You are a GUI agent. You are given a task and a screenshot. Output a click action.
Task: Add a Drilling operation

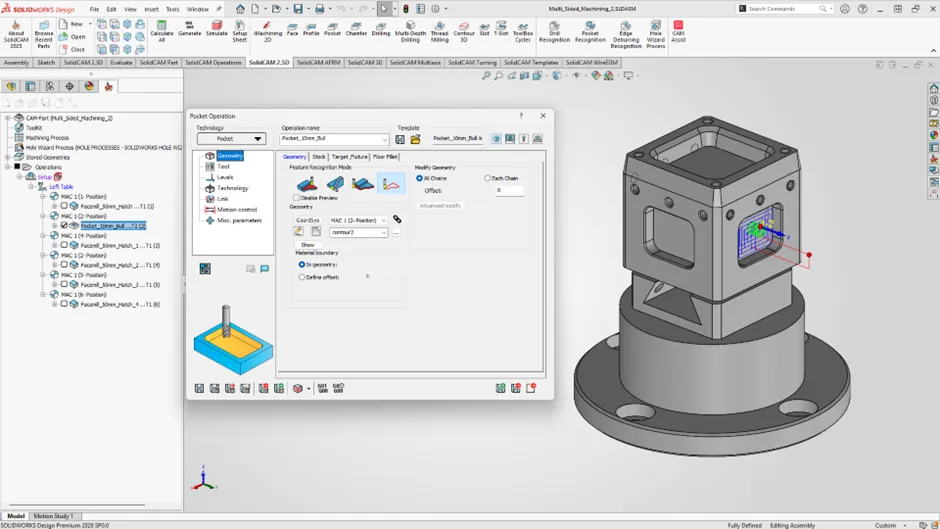[x=381, y=29]
